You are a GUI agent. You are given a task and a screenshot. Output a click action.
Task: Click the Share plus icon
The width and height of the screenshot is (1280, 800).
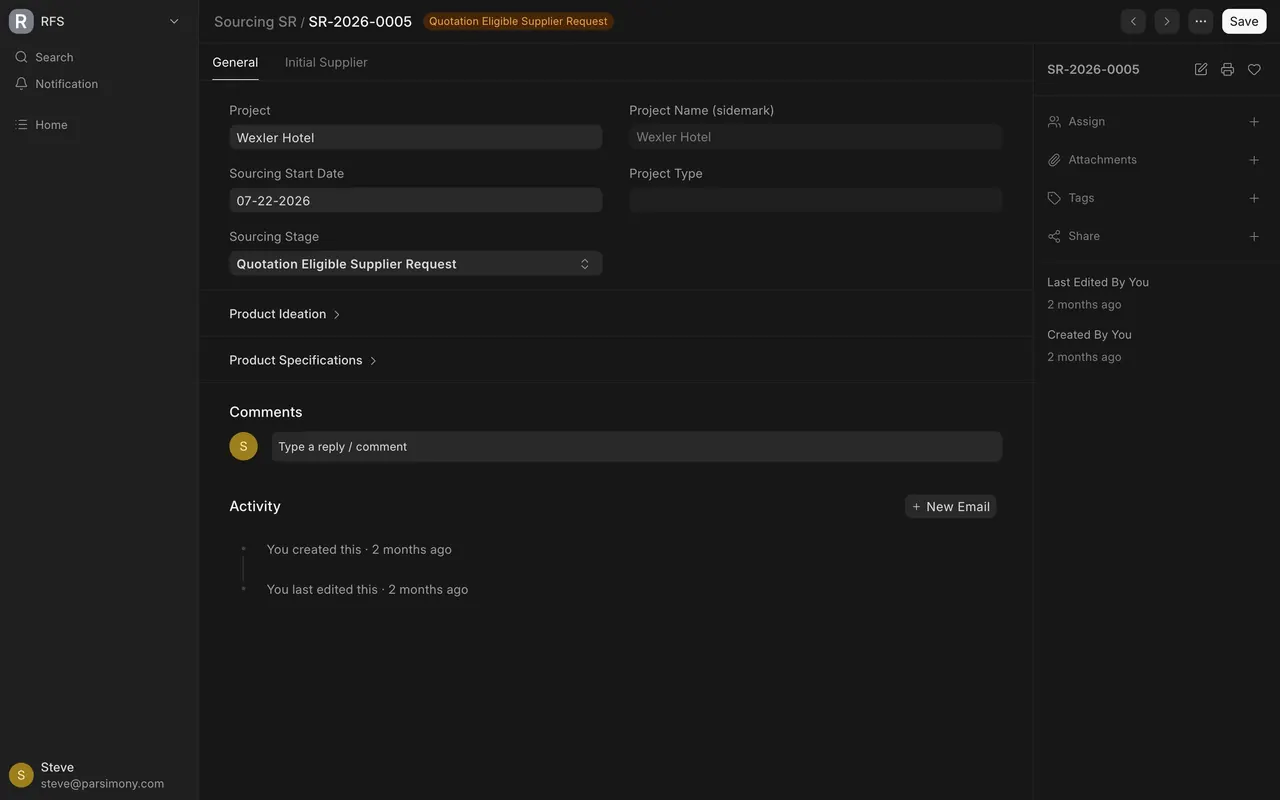click(x=1254, y=236)
